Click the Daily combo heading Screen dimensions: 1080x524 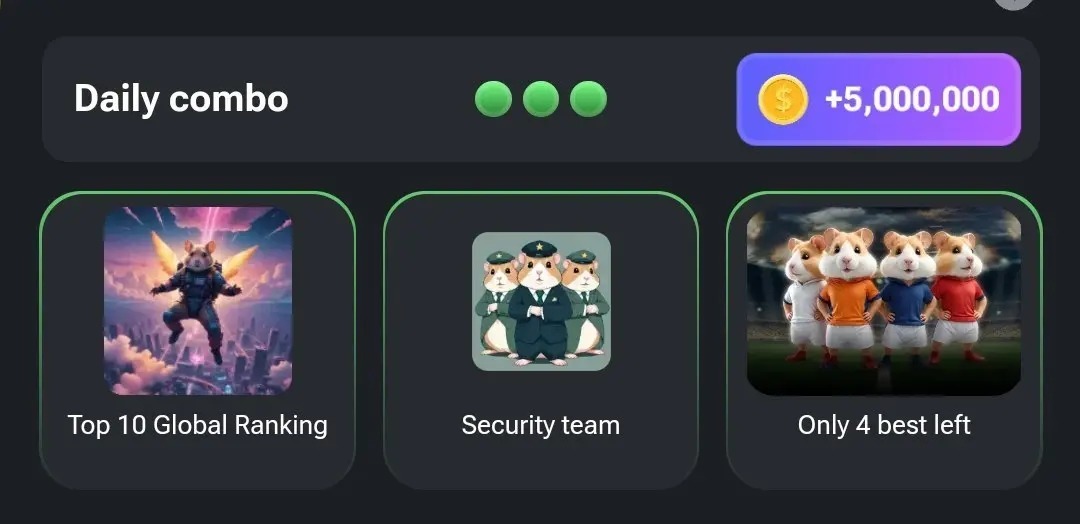coord(180,98)
